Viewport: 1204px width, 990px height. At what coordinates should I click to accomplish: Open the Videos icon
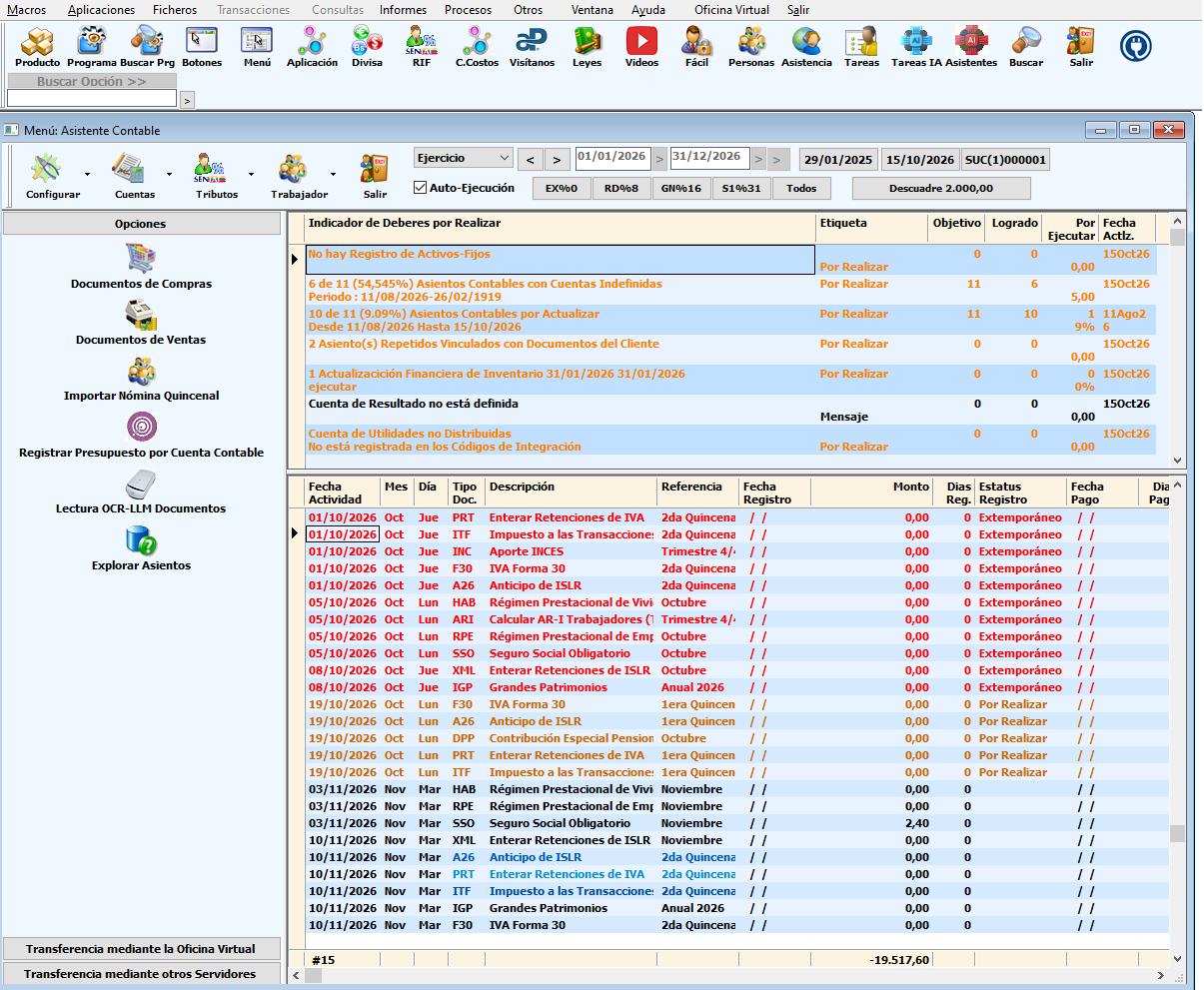pos(641,47)
